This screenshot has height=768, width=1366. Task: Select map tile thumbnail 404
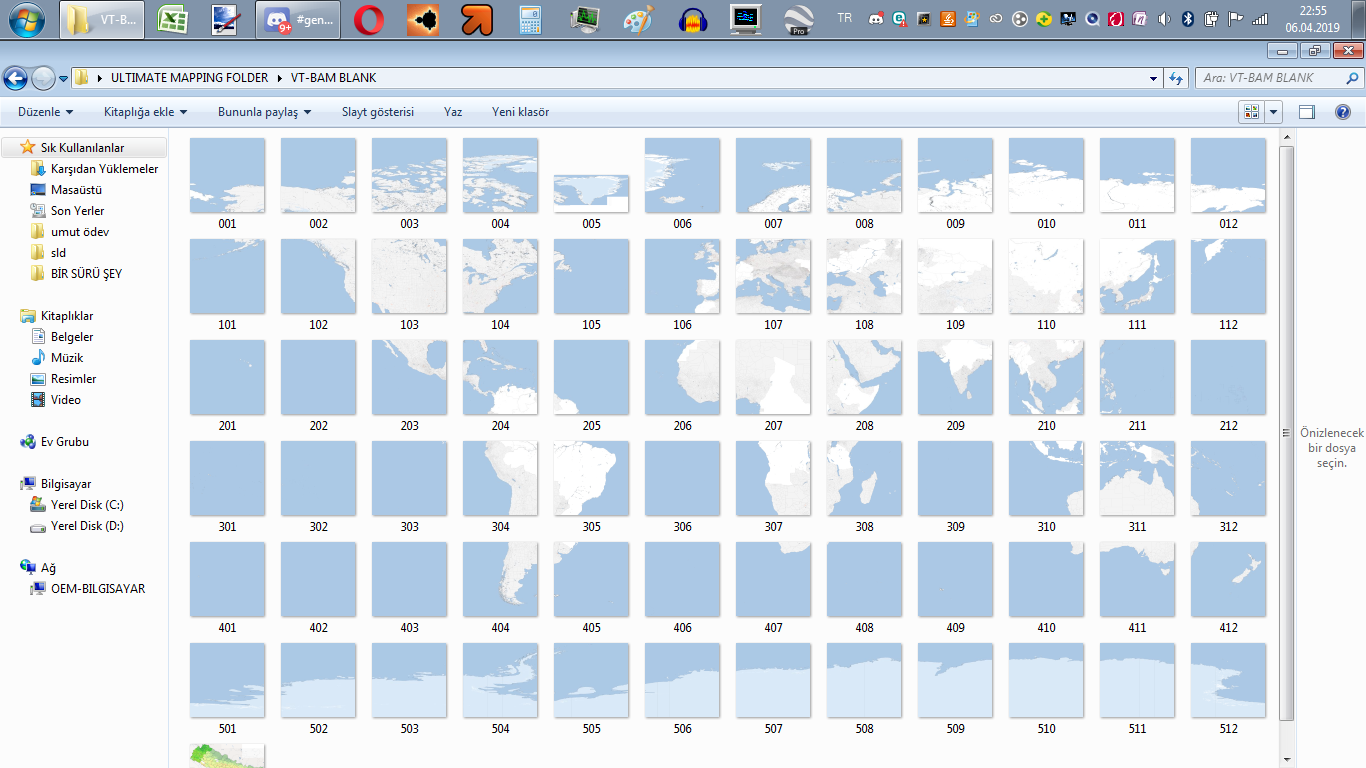500,580
